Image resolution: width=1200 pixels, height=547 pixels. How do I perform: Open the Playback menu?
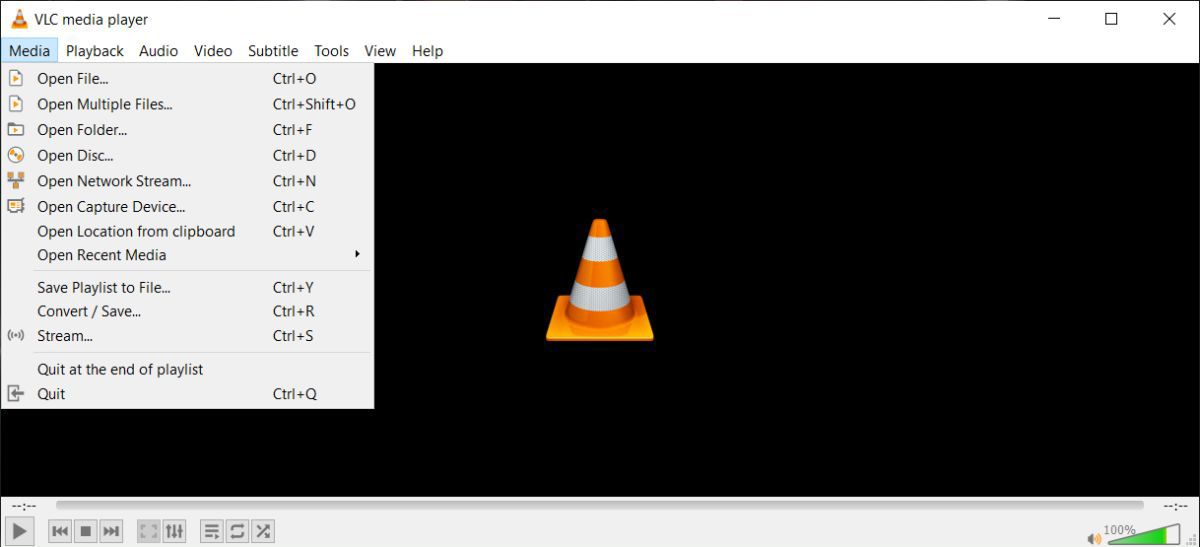pyautogui.click(x=95, y=51)
